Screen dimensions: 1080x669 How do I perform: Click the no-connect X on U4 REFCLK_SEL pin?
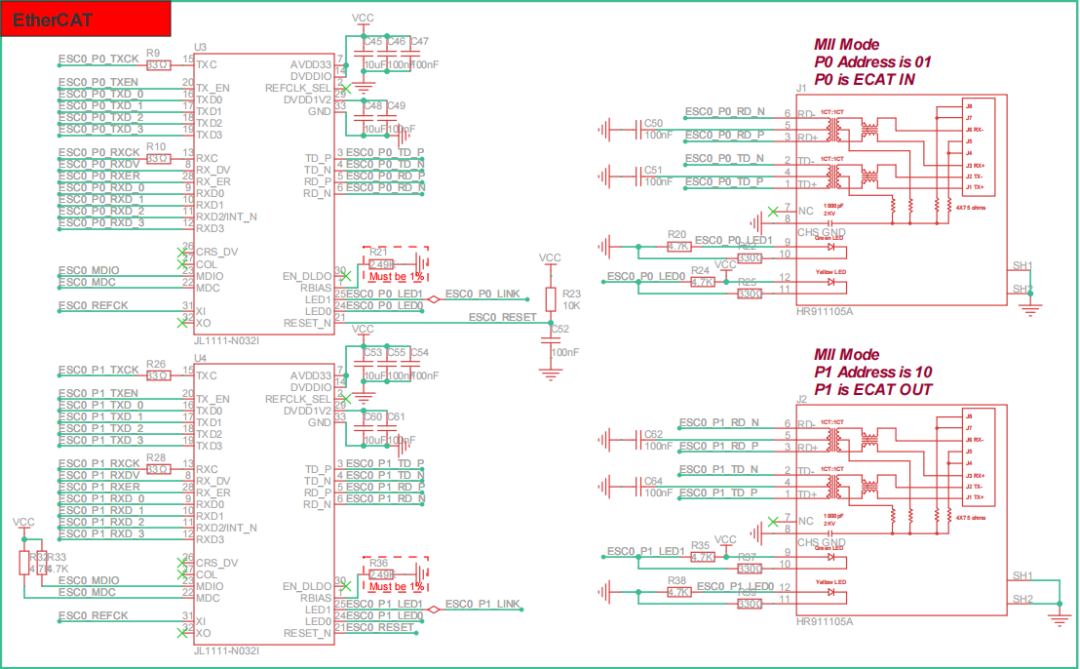coord(346,399)
